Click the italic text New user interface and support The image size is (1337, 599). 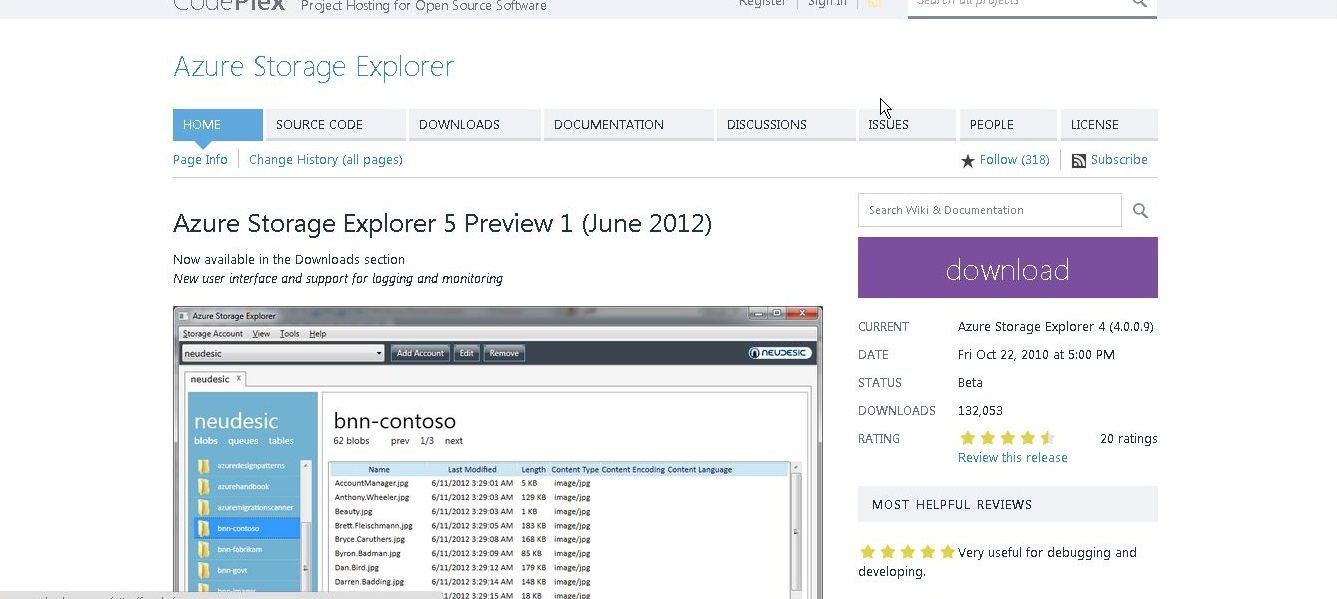338,279
